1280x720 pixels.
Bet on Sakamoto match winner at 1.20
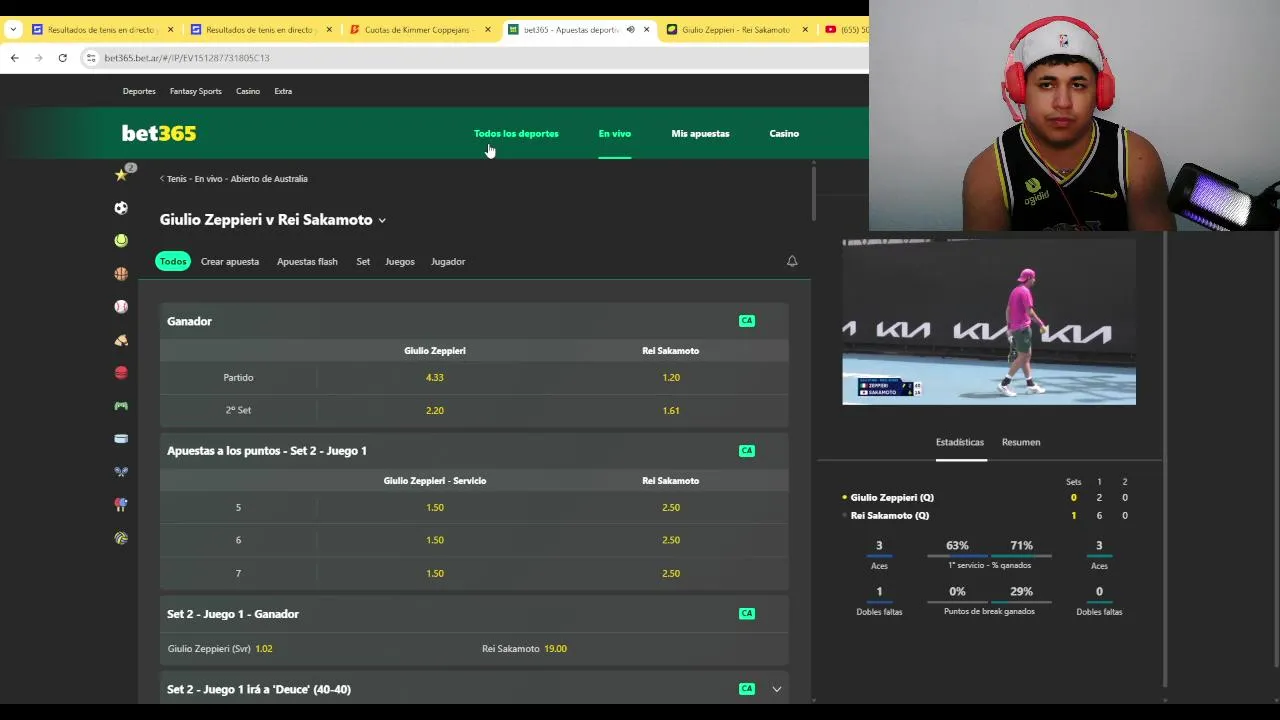(x=671, y=378)
